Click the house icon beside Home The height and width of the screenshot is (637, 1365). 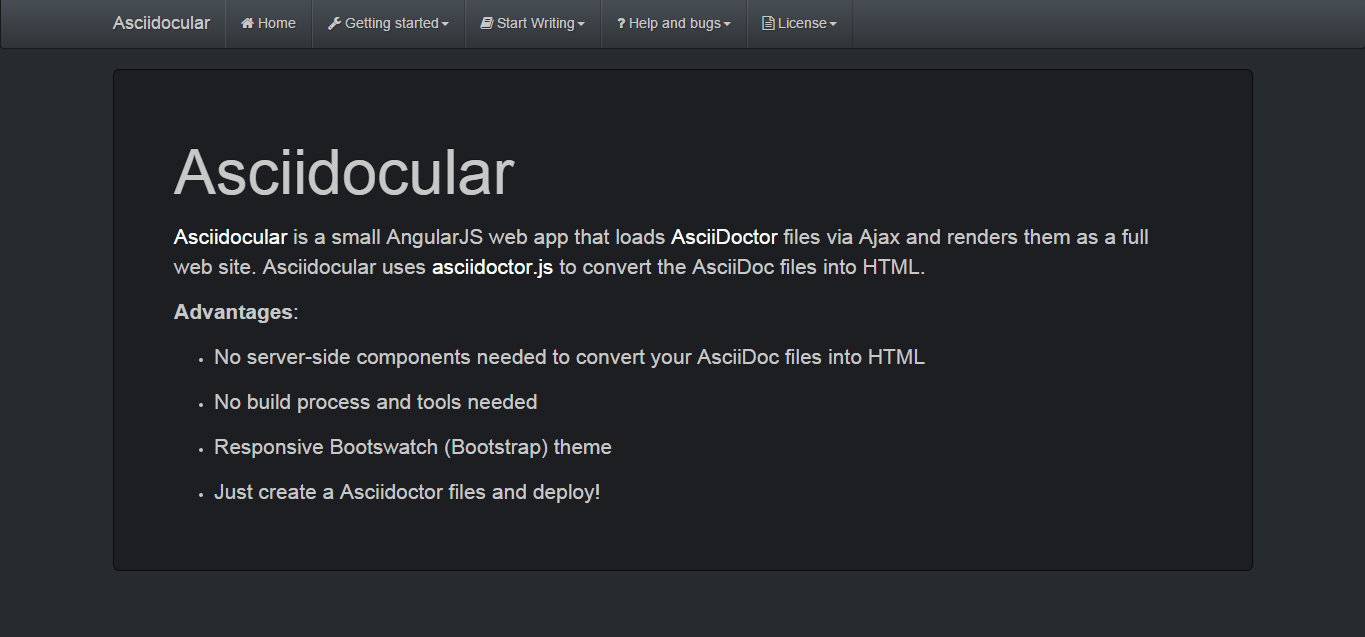[247, 23]
